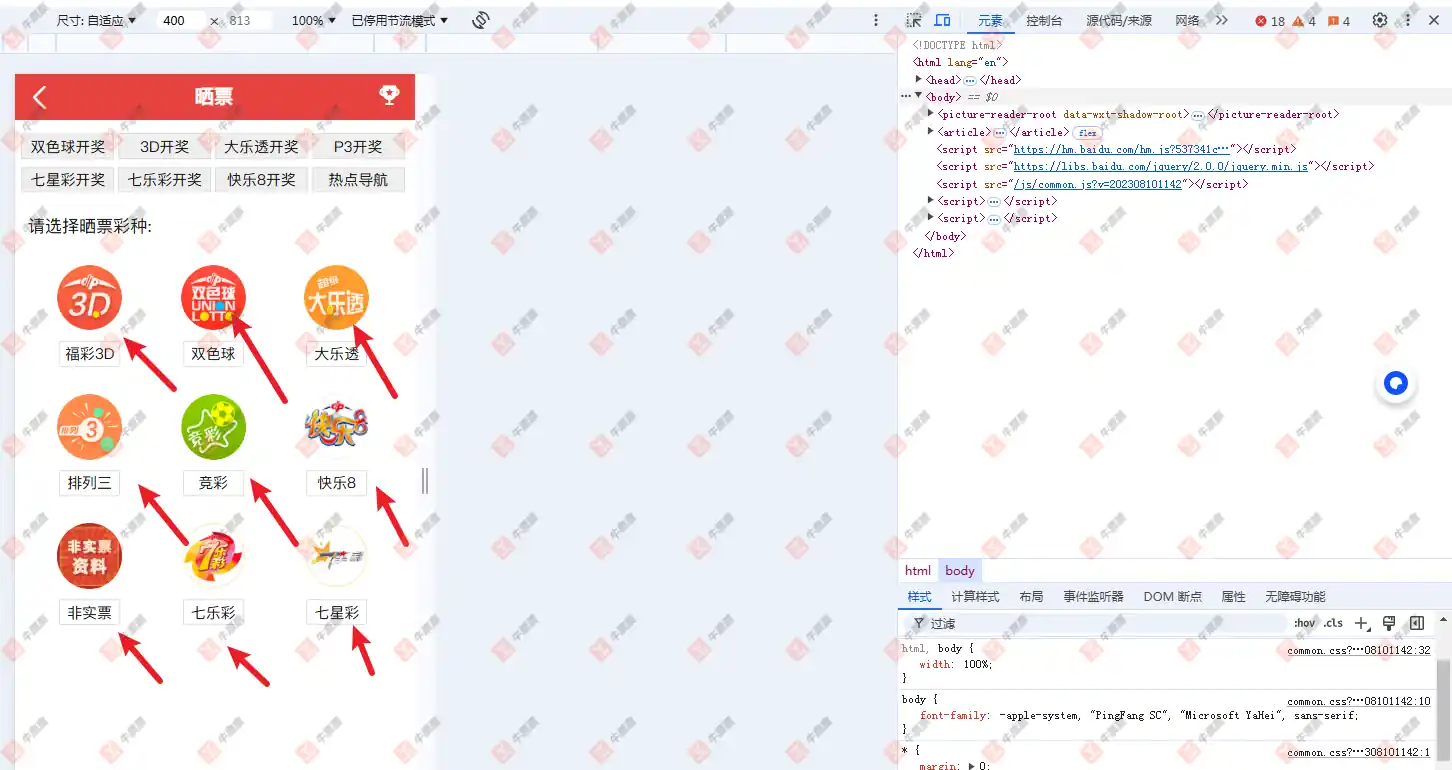Toggle the device emulation toolbar icon
The height and width of the screenshot is (770, 1452).
(942, 20)
